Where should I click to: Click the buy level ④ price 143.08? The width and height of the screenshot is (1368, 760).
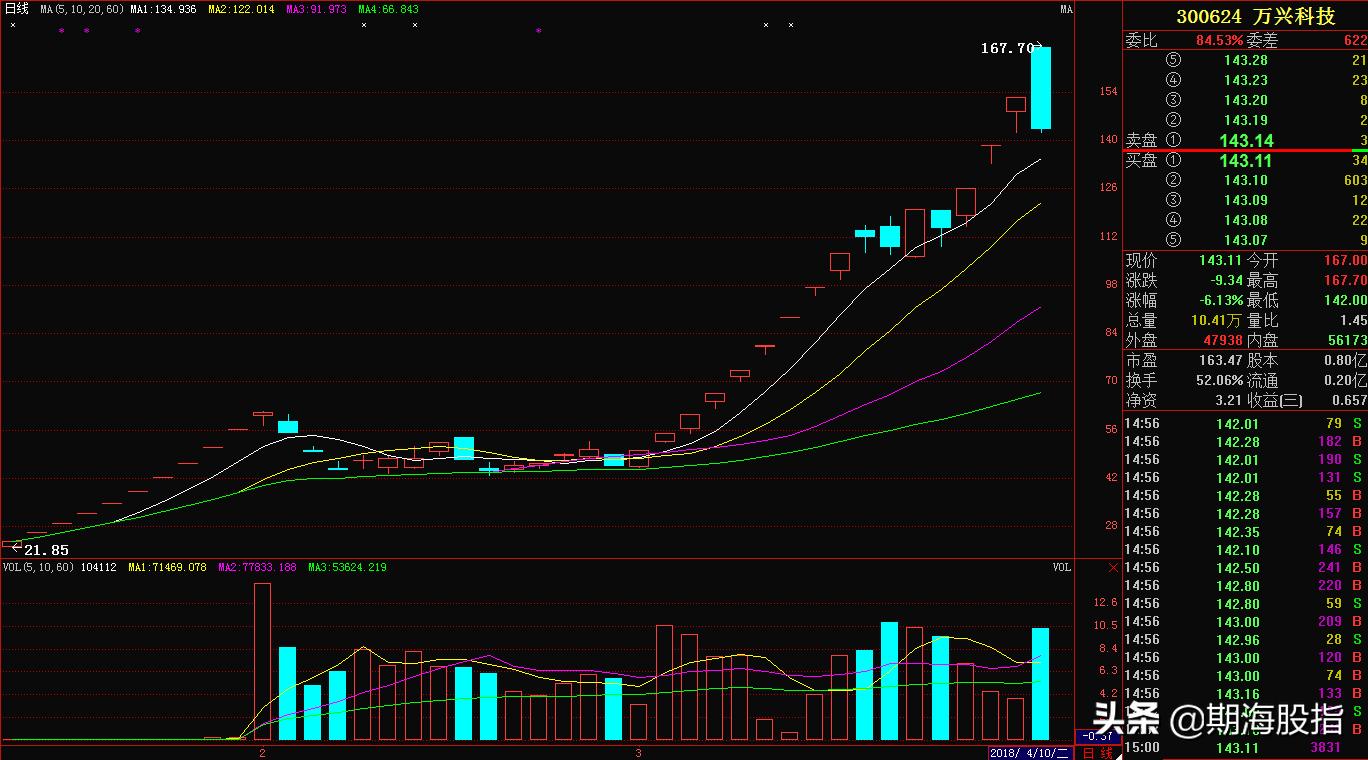point(1245,220)
